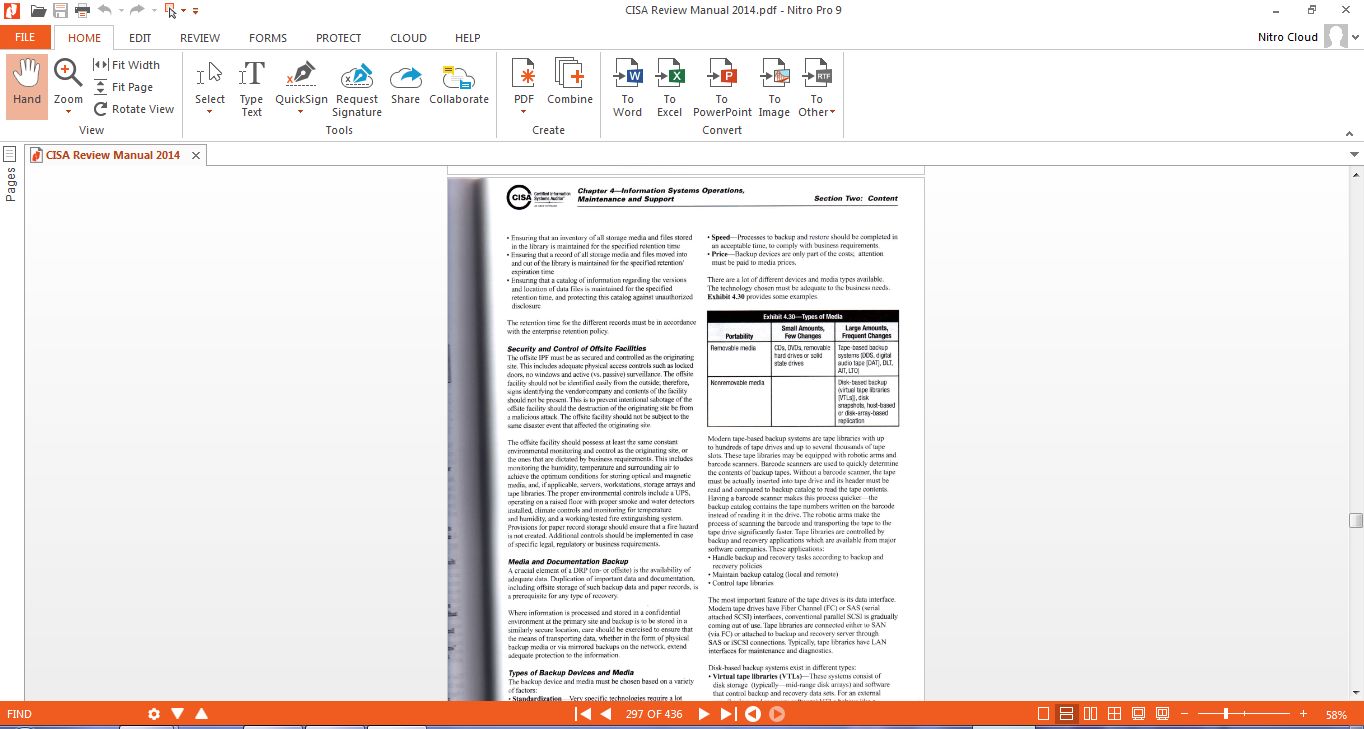1364x729 pixels.
Task: Convert the document To Excel
Action: [x=670, y=88]
